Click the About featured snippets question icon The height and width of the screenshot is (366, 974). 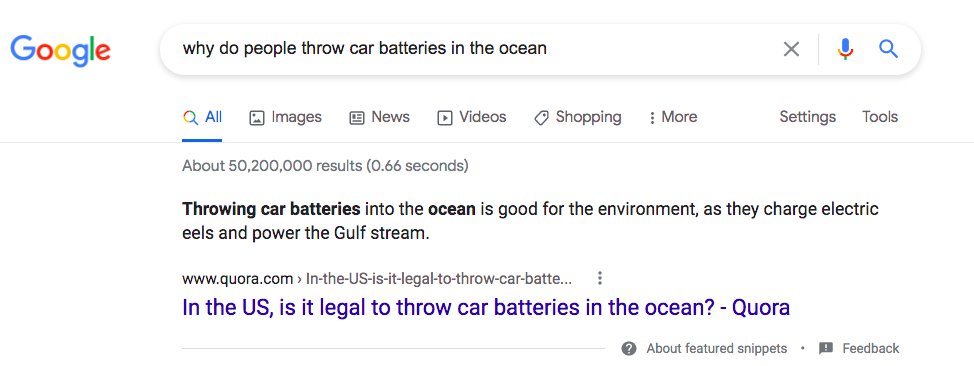tap(629, 349)
